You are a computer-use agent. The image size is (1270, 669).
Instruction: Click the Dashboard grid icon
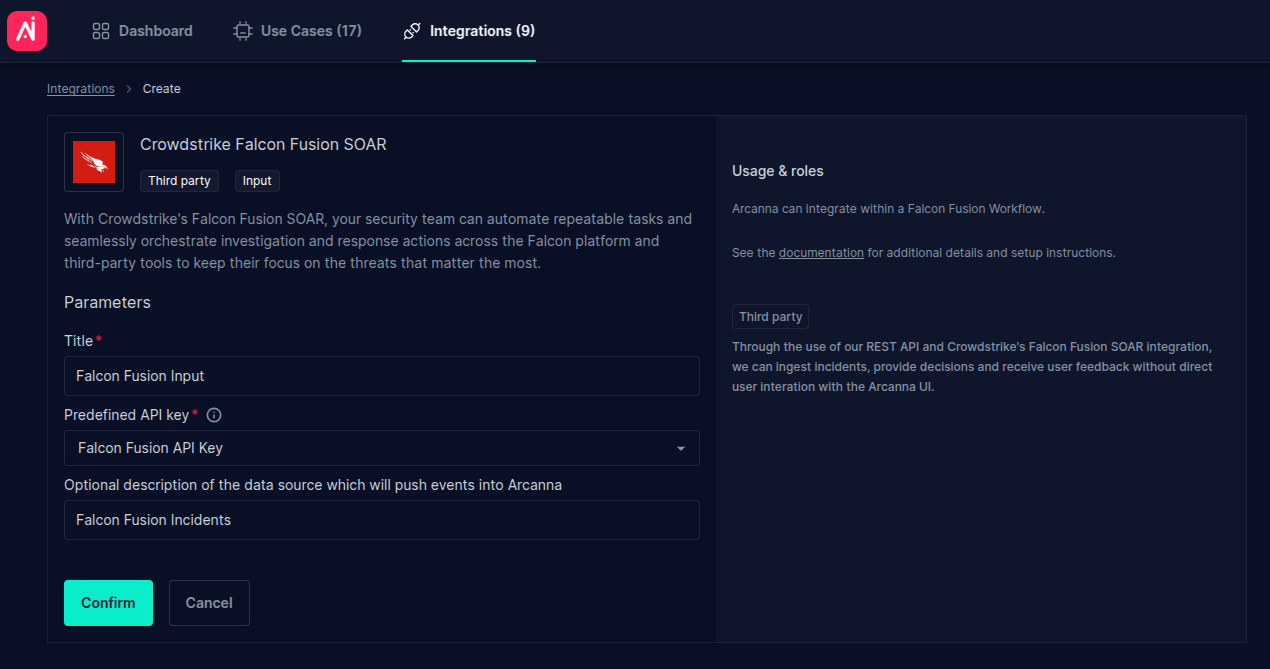coord(100,31)
